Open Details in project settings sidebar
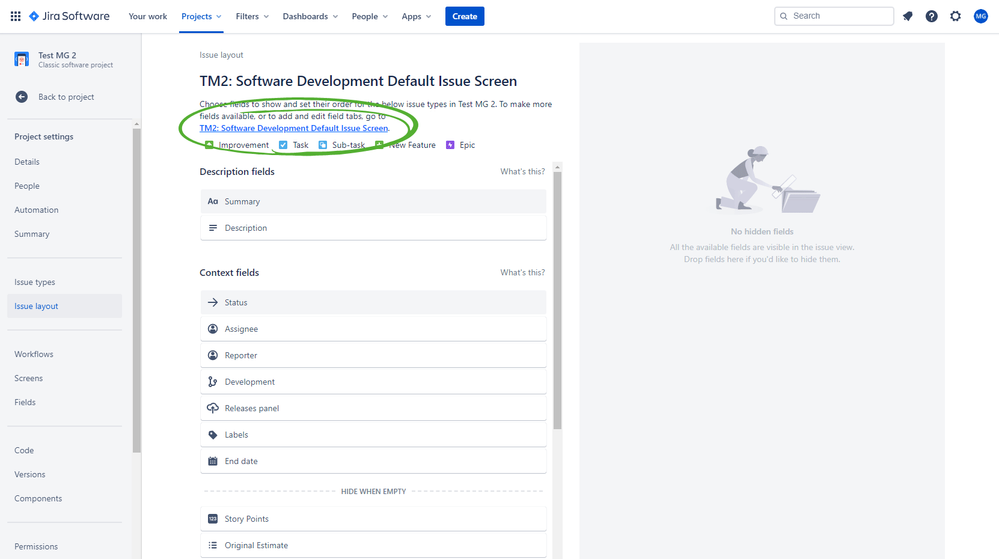 point(27,162)
